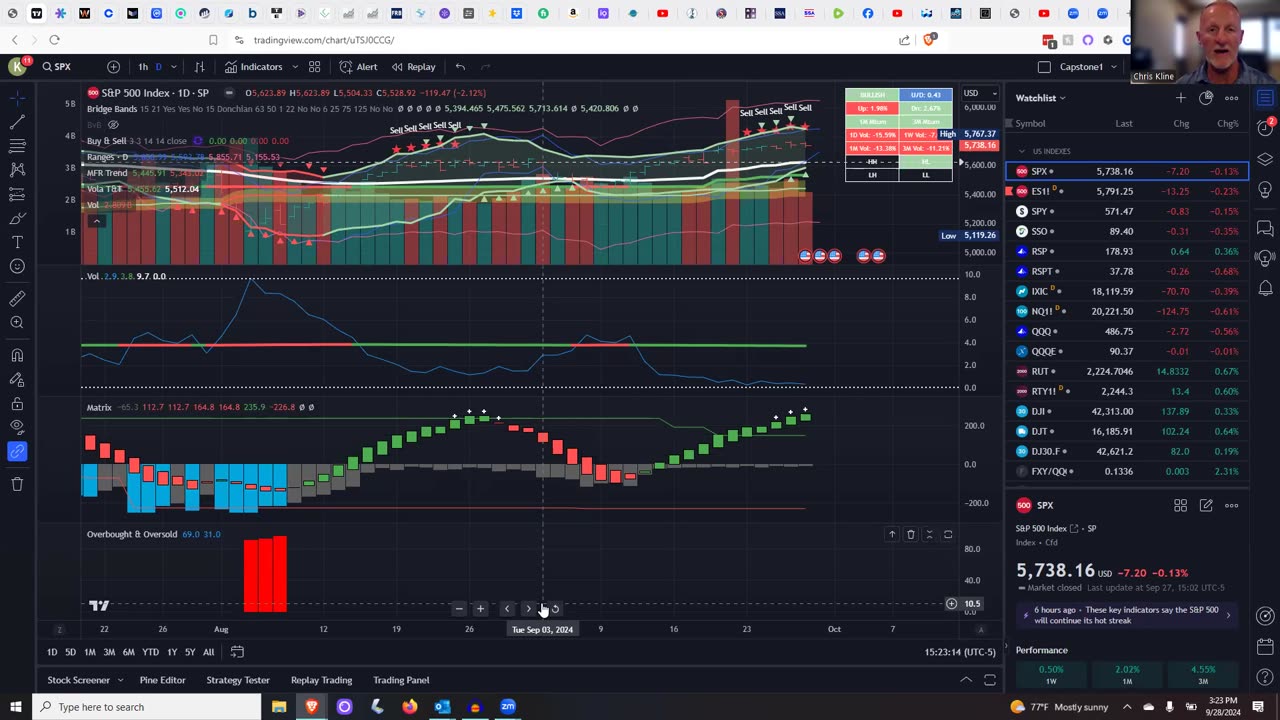Open chats icon in right sidebar

coord(1265,229)
